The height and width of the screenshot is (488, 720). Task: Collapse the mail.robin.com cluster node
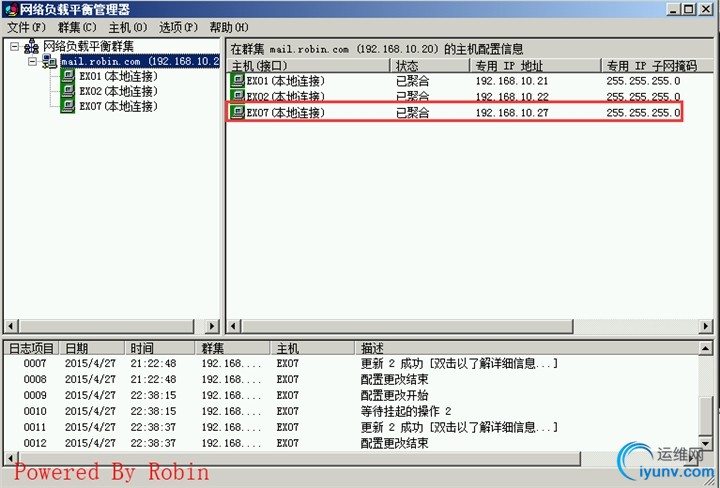32,61
